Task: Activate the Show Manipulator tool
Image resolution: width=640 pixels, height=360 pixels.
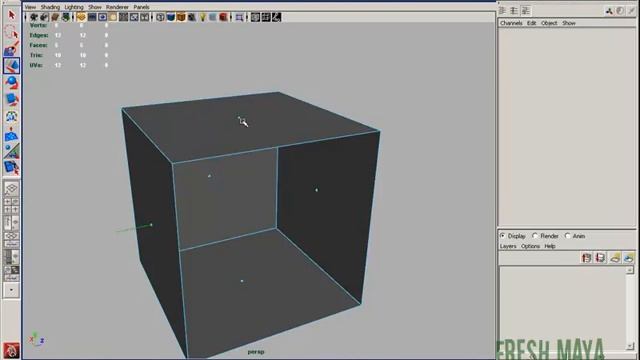Action: (11, 151)
